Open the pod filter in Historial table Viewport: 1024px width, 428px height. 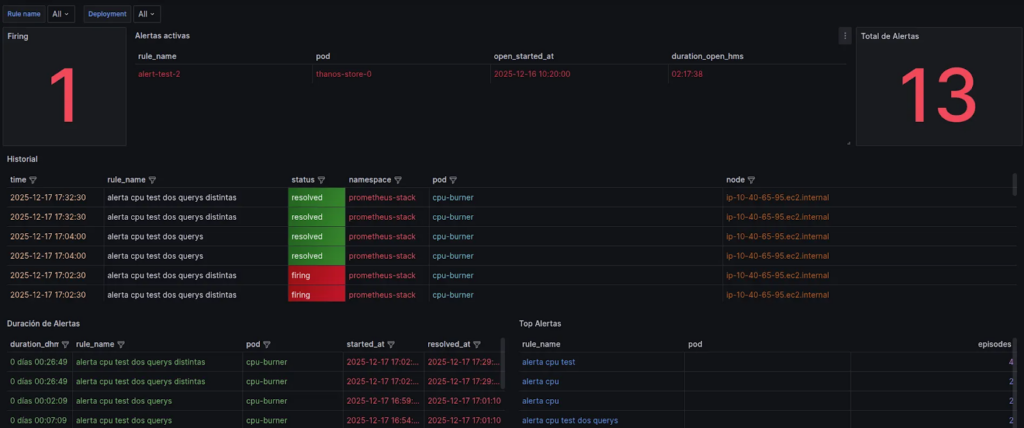[453, 180]
